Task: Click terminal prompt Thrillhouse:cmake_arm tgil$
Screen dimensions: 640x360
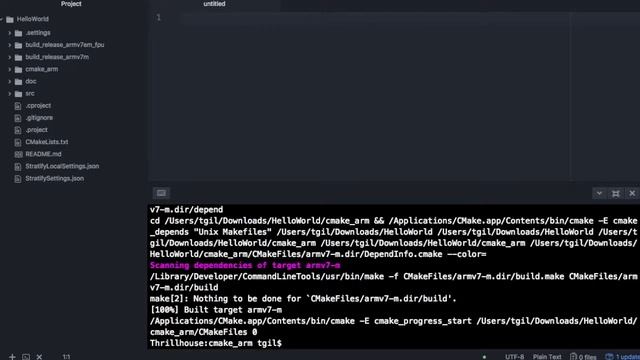Action: click(x=216, y=343)
